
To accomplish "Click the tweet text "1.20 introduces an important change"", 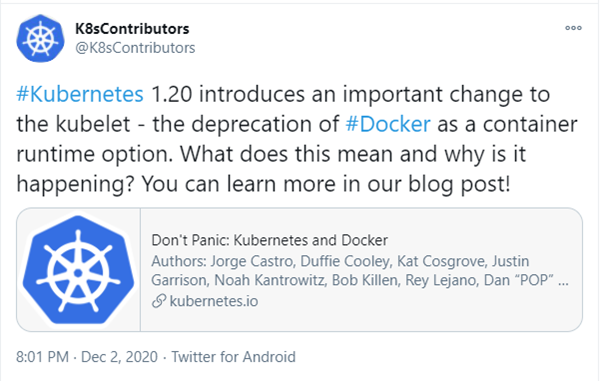I will point(297,94).
